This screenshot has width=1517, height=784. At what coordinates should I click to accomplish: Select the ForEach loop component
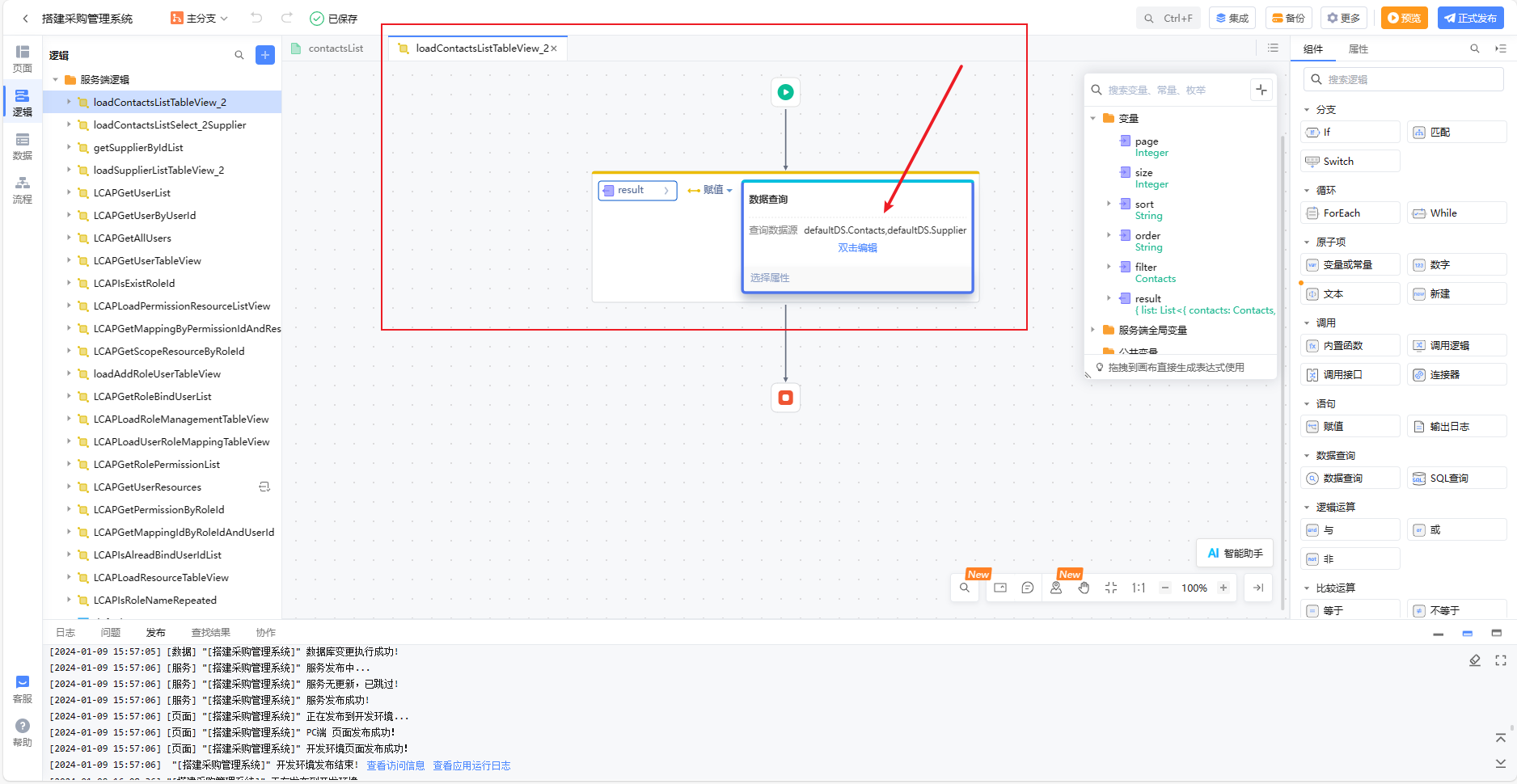pyautogui.click(x=1350, y=213)
